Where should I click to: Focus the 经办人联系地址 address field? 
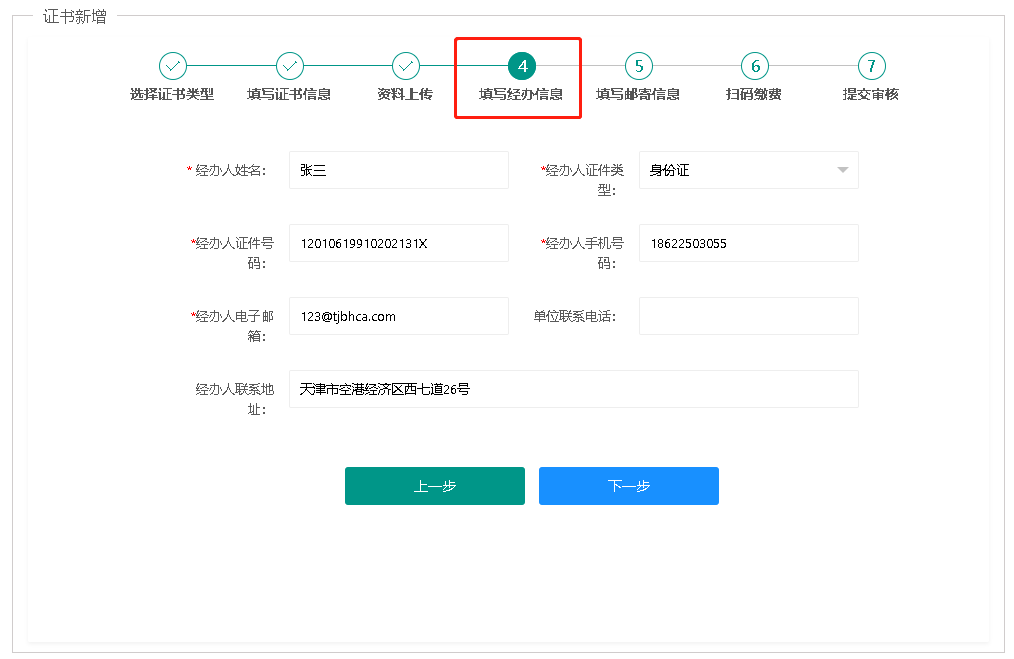point(573,389)
